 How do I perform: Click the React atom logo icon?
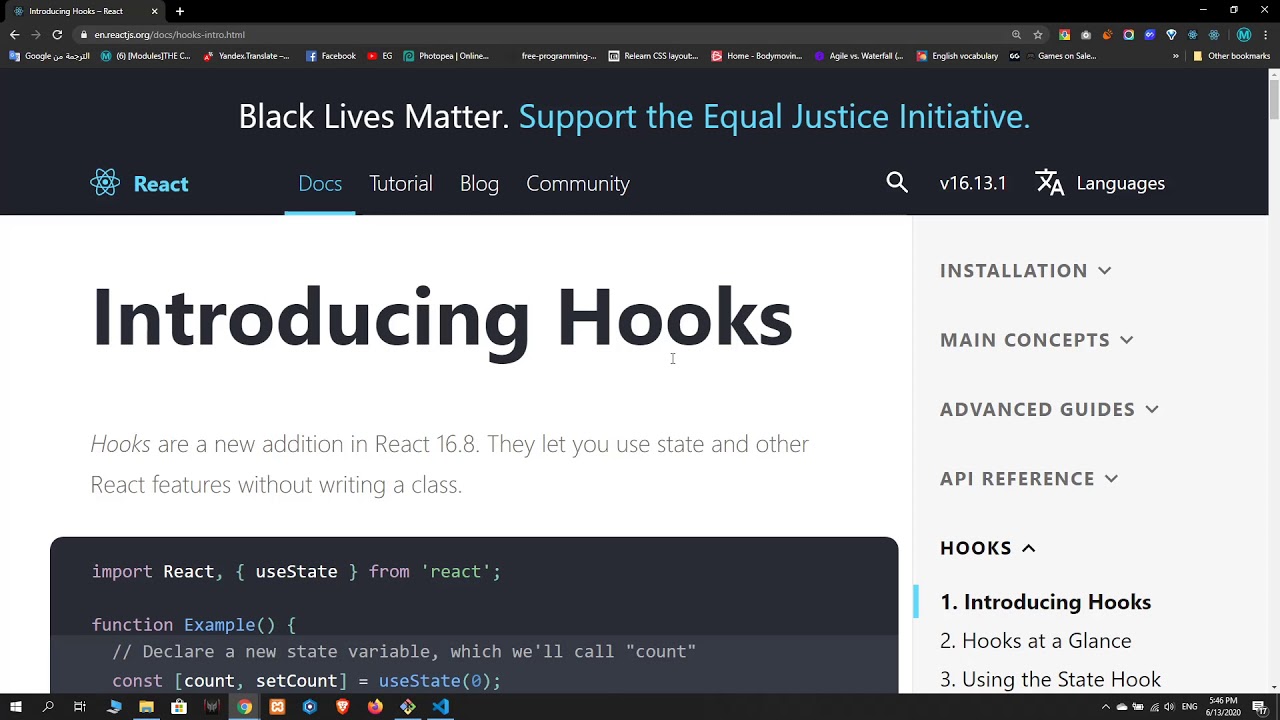pyautogui.click(x=105, y=183)
